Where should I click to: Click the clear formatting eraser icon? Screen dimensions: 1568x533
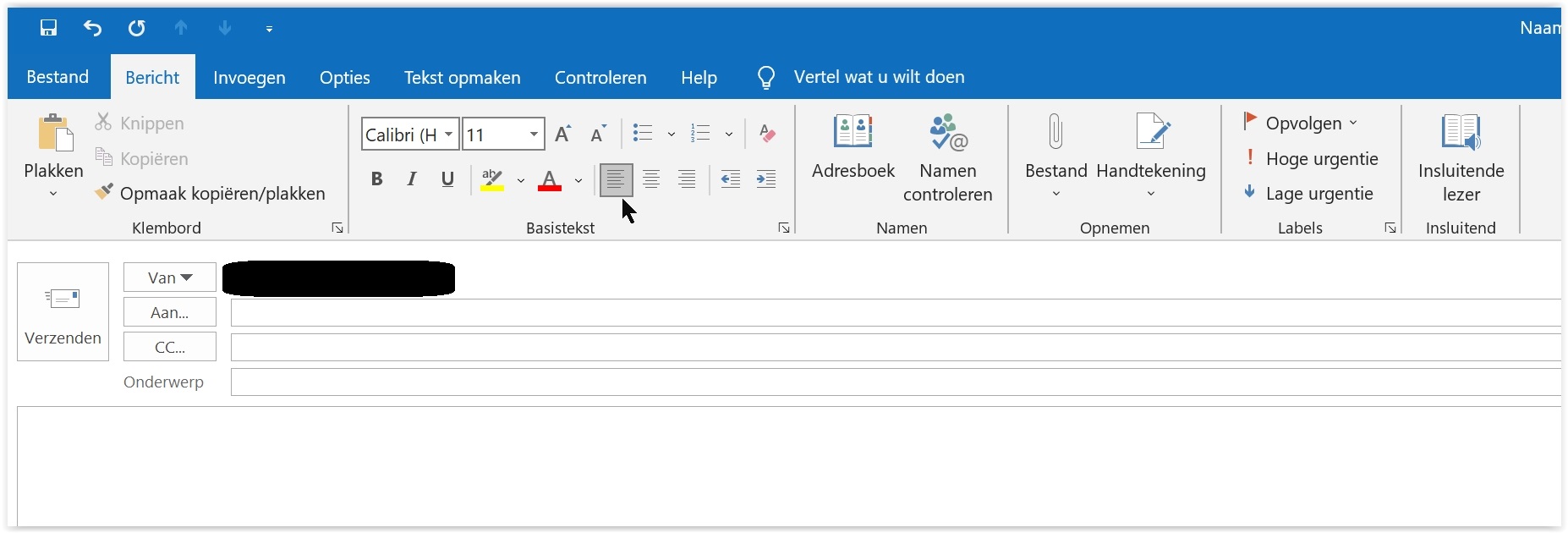[767, 133]
